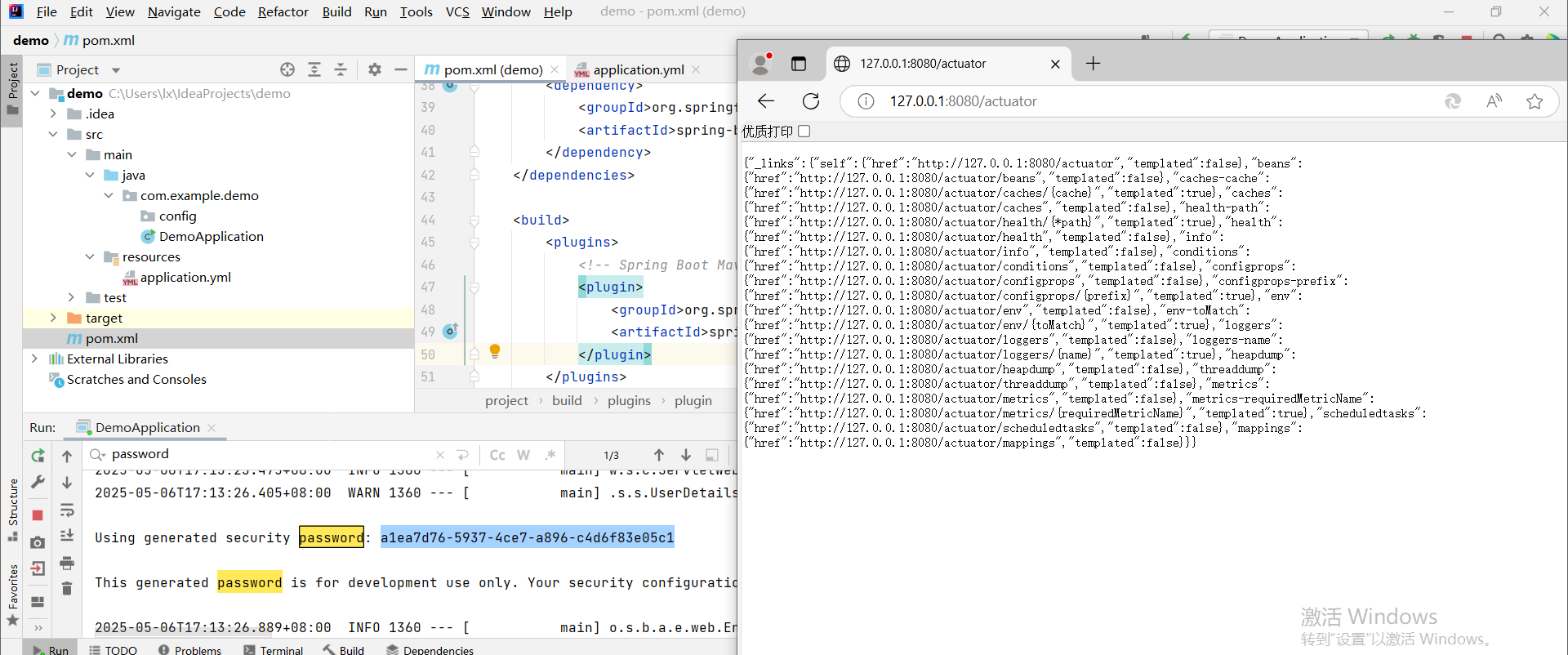Open TODO tool window
The height and width of the screenshot is (655, 1568).
click(113, 650)
